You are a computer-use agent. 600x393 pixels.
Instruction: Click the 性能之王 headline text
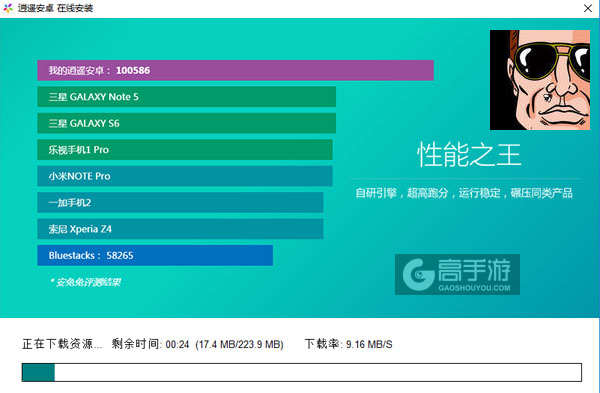point(469,155)
